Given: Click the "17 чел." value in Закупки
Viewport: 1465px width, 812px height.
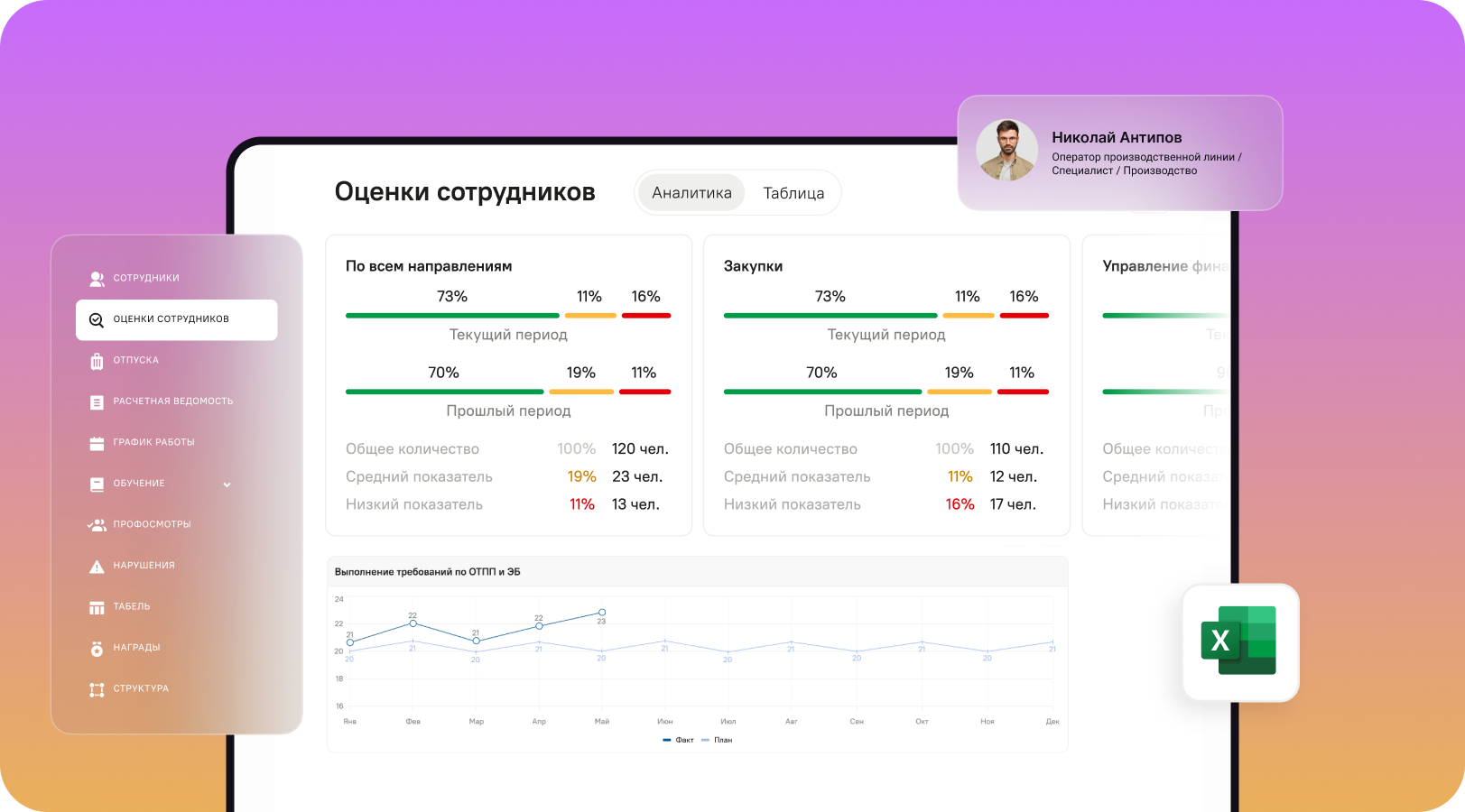Looking at the screenshot, I should click(x=1013, y=504).
